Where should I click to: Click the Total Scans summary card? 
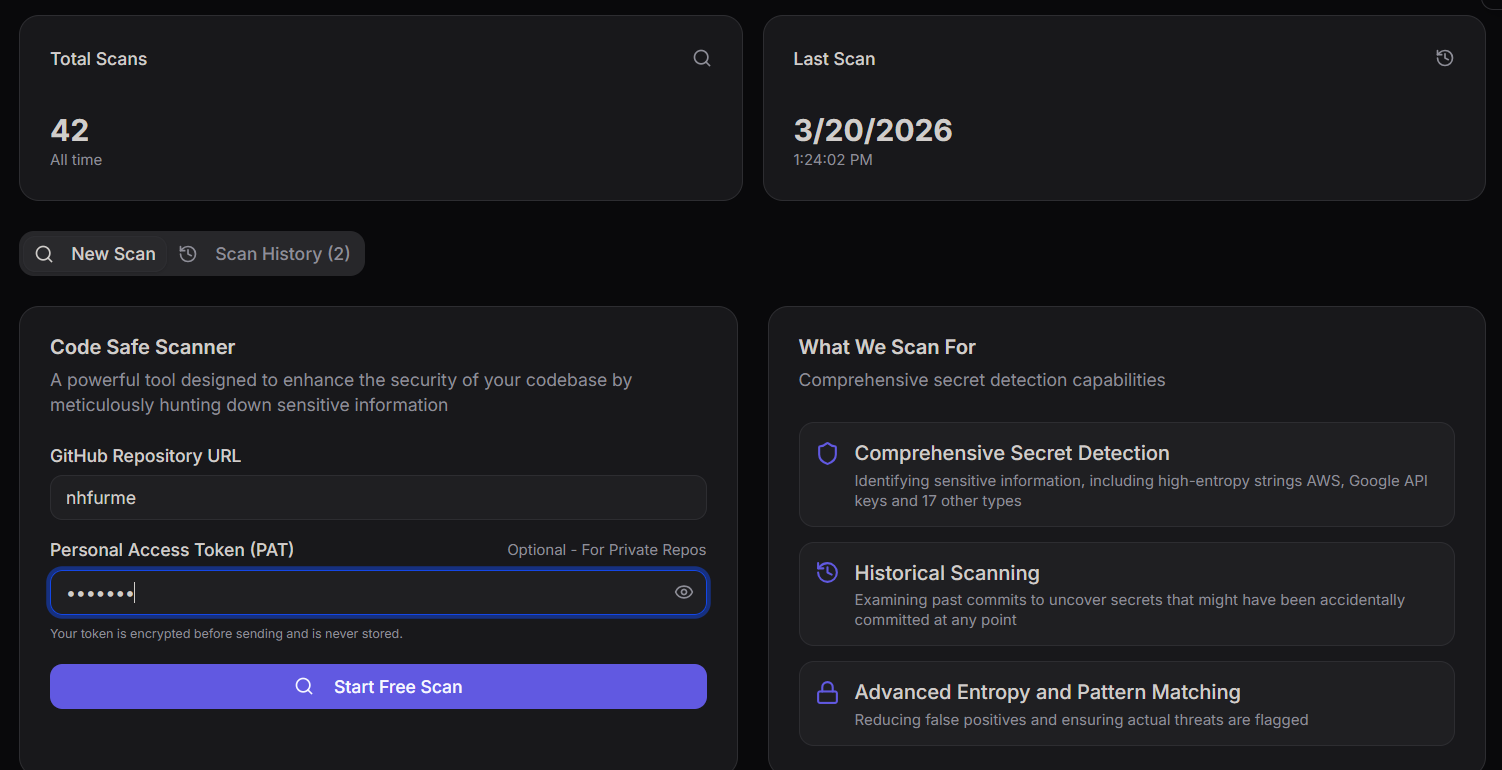click(380, 108)
